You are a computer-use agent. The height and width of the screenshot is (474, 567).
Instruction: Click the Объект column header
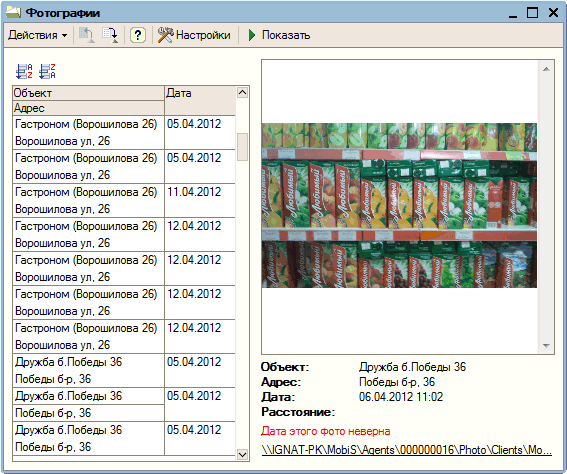[x=89, y=93]
